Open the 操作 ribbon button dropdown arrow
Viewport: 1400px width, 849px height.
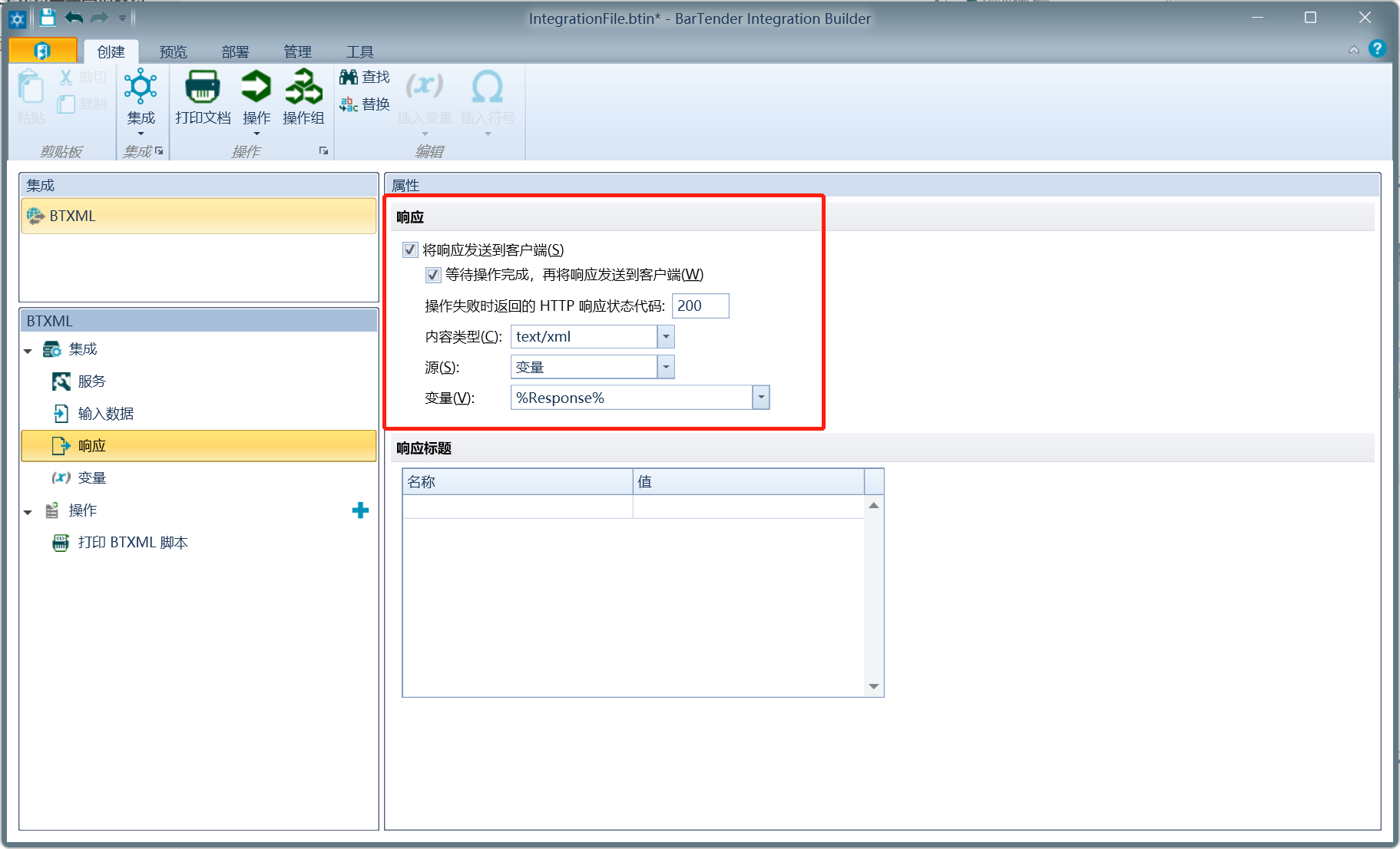pos(257,134)
